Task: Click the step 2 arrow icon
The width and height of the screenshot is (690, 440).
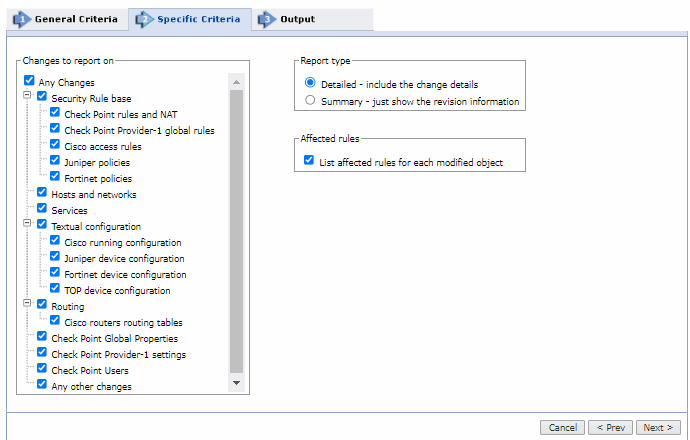Action: [x=144, y=19]
